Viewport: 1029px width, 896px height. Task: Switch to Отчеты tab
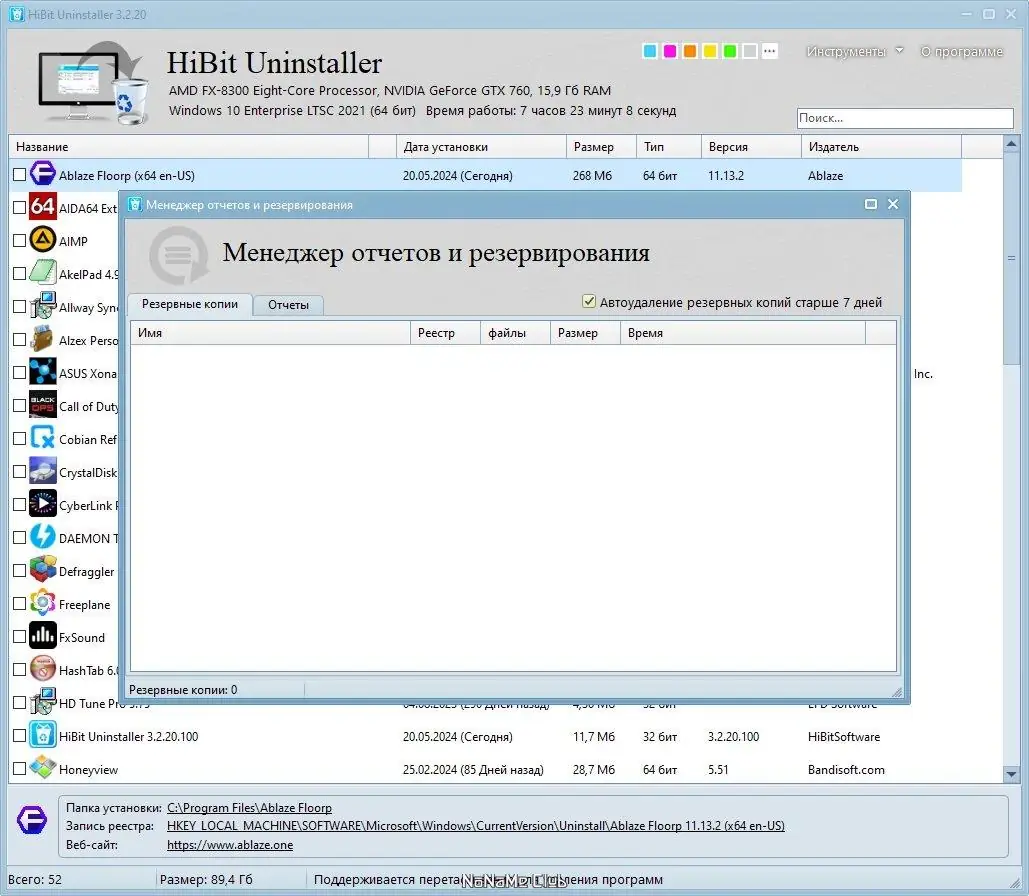click(288, 305)
